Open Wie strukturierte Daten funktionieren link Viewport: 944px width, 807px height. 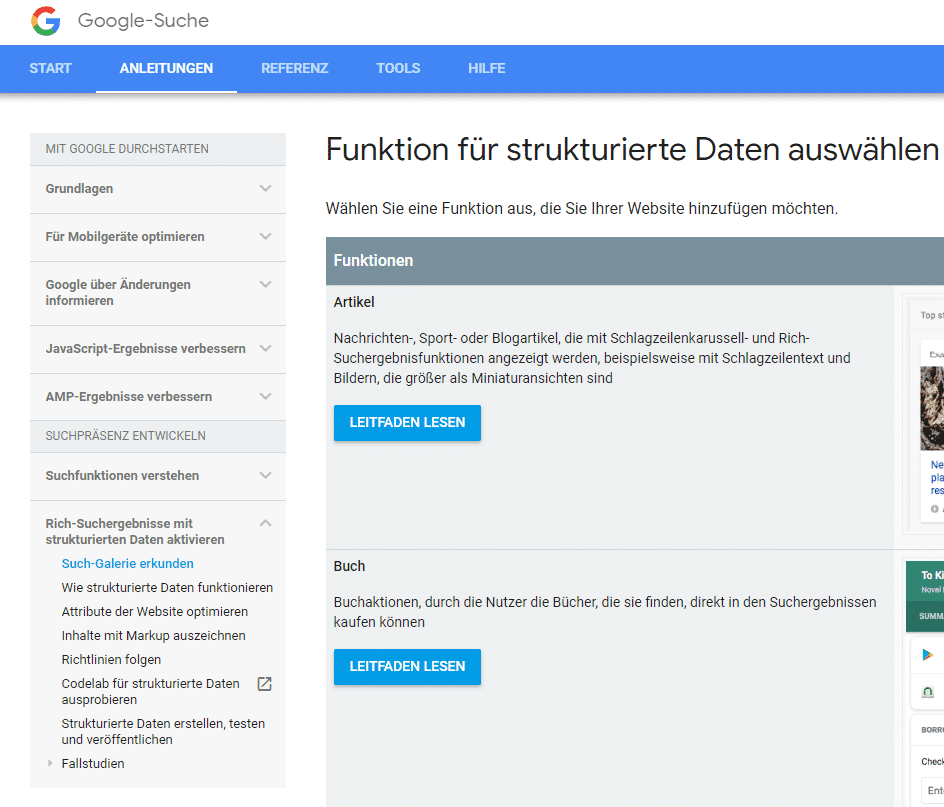(167, 588)
